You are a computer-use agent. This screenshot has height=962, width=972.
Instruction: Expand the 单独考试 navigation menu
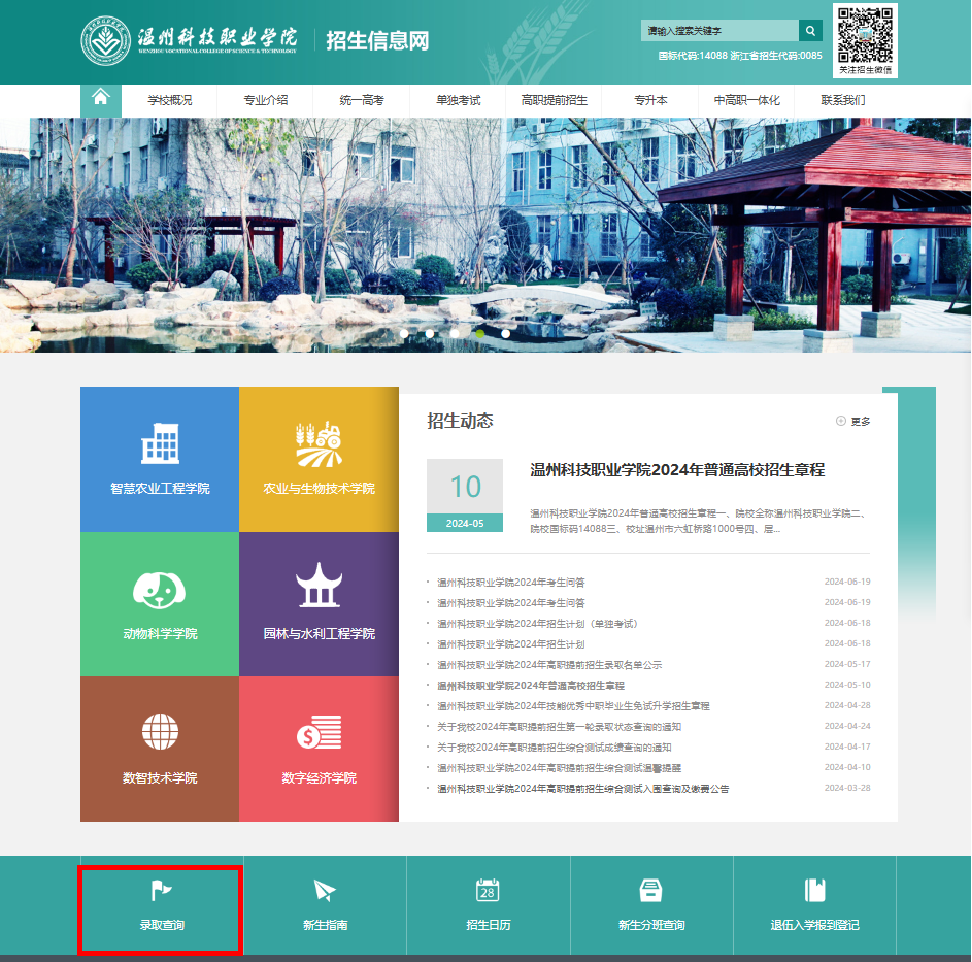coord(458,100)
